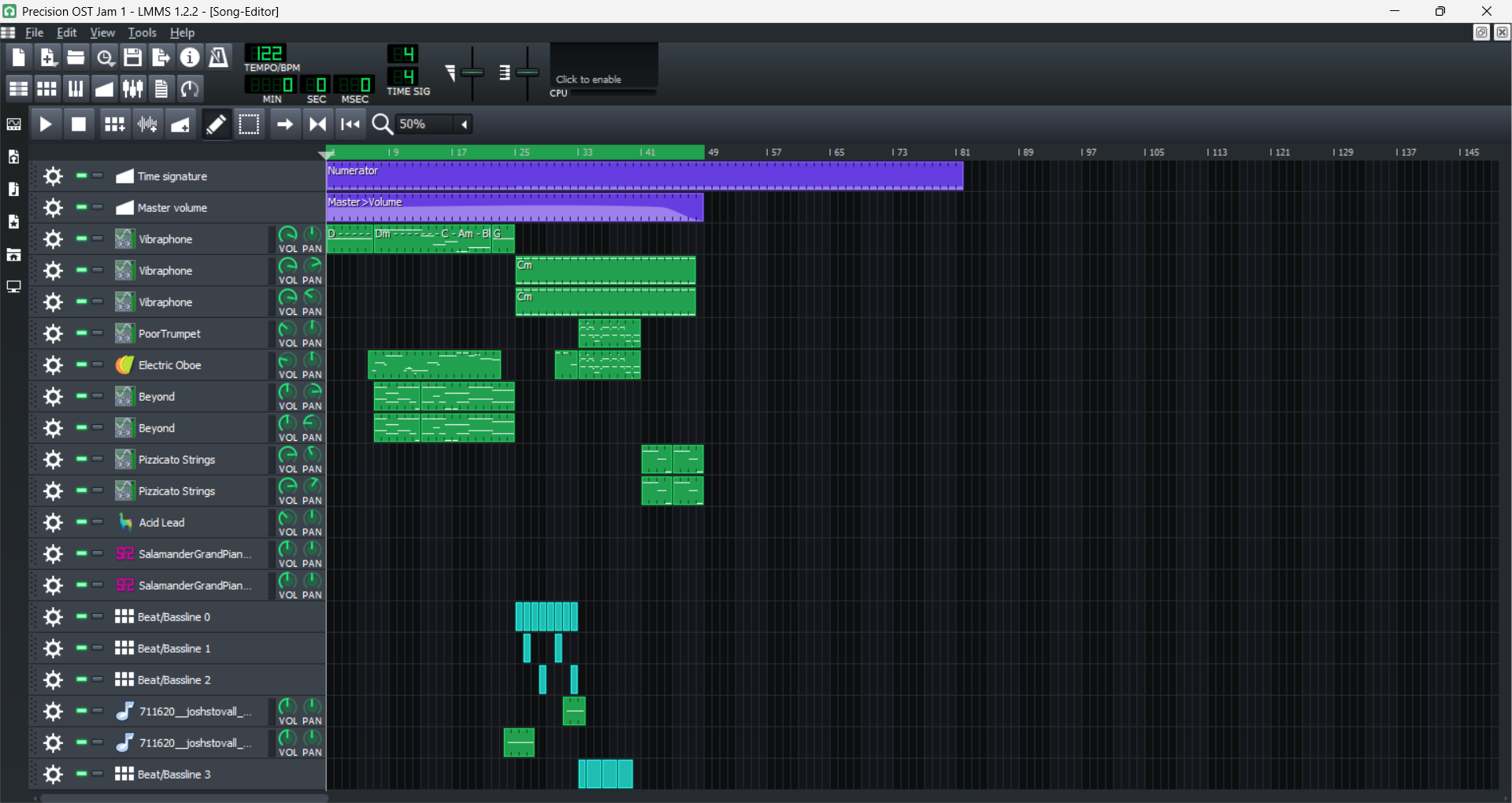Play the song
Image resolution: width=1512 pixels, height=803 pixels.
pyautogui.click(x=46, y=124)
